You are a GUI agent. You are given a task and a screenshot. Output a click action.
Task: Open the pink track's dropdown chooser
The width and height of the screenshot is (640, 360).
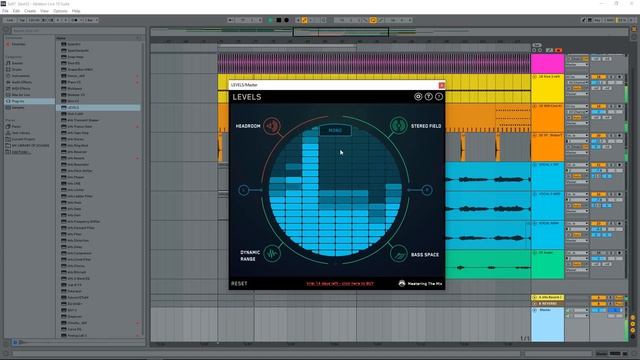point(577,64)
